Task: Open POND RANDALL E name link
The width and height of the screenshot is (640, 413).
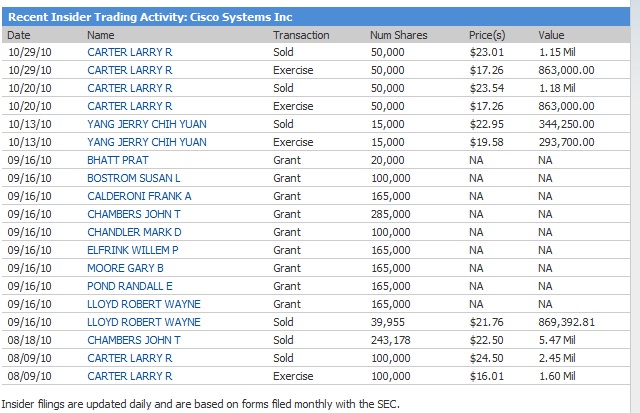Action: pos(130,286)
